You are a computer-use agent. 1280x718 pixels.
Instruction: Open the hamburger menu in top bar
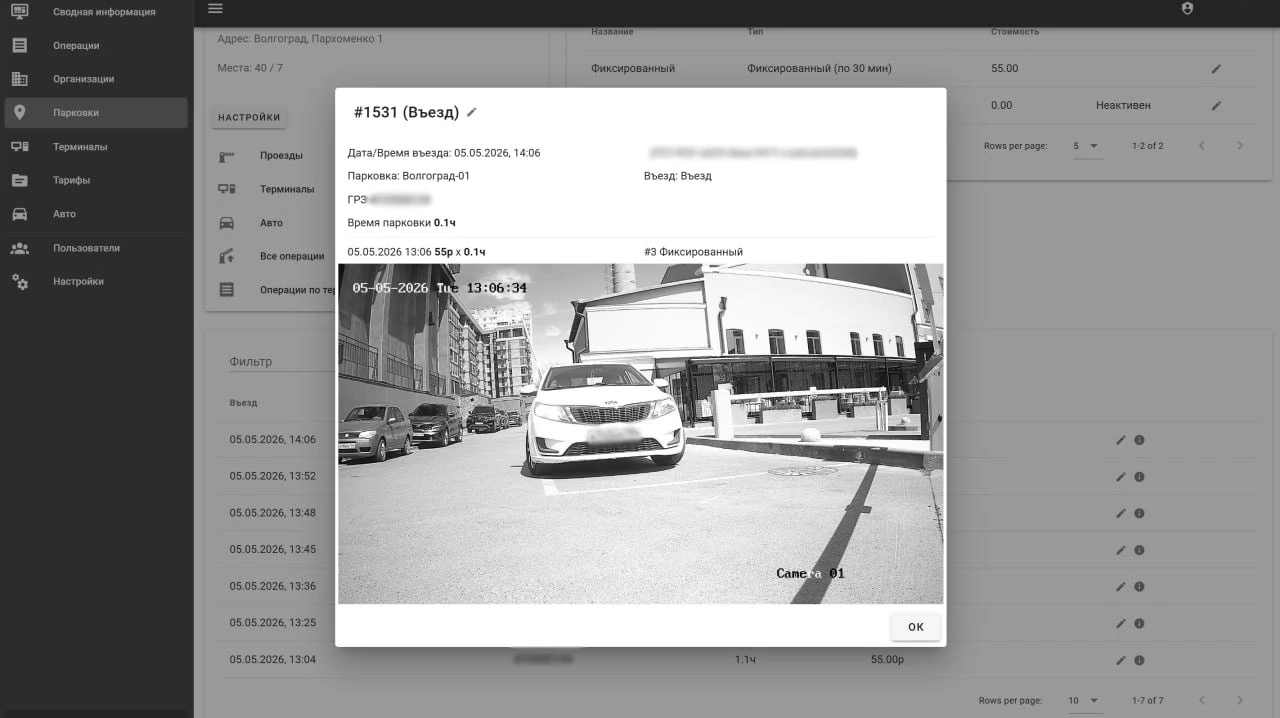click(x=215, y=9)
